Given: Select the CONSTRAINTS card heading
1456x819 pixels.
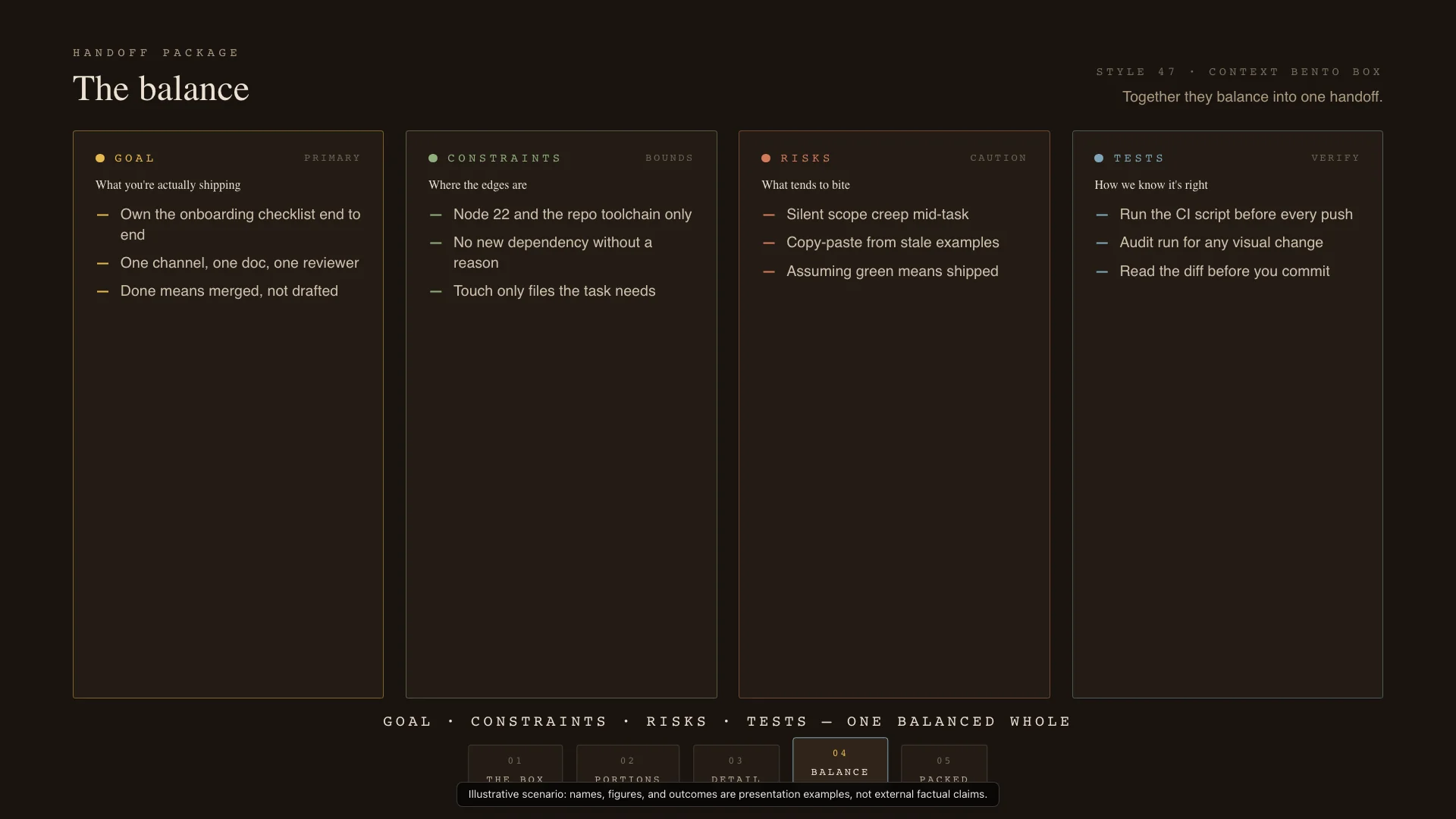Looking at the screenshot, I should click(x=504, y=158).
